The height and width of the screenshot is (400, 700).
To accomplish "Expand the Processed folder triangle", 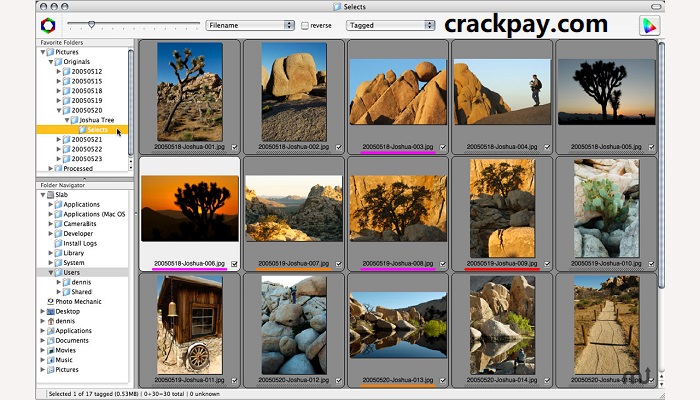I will pyautogui.click(x=50, y=168).
